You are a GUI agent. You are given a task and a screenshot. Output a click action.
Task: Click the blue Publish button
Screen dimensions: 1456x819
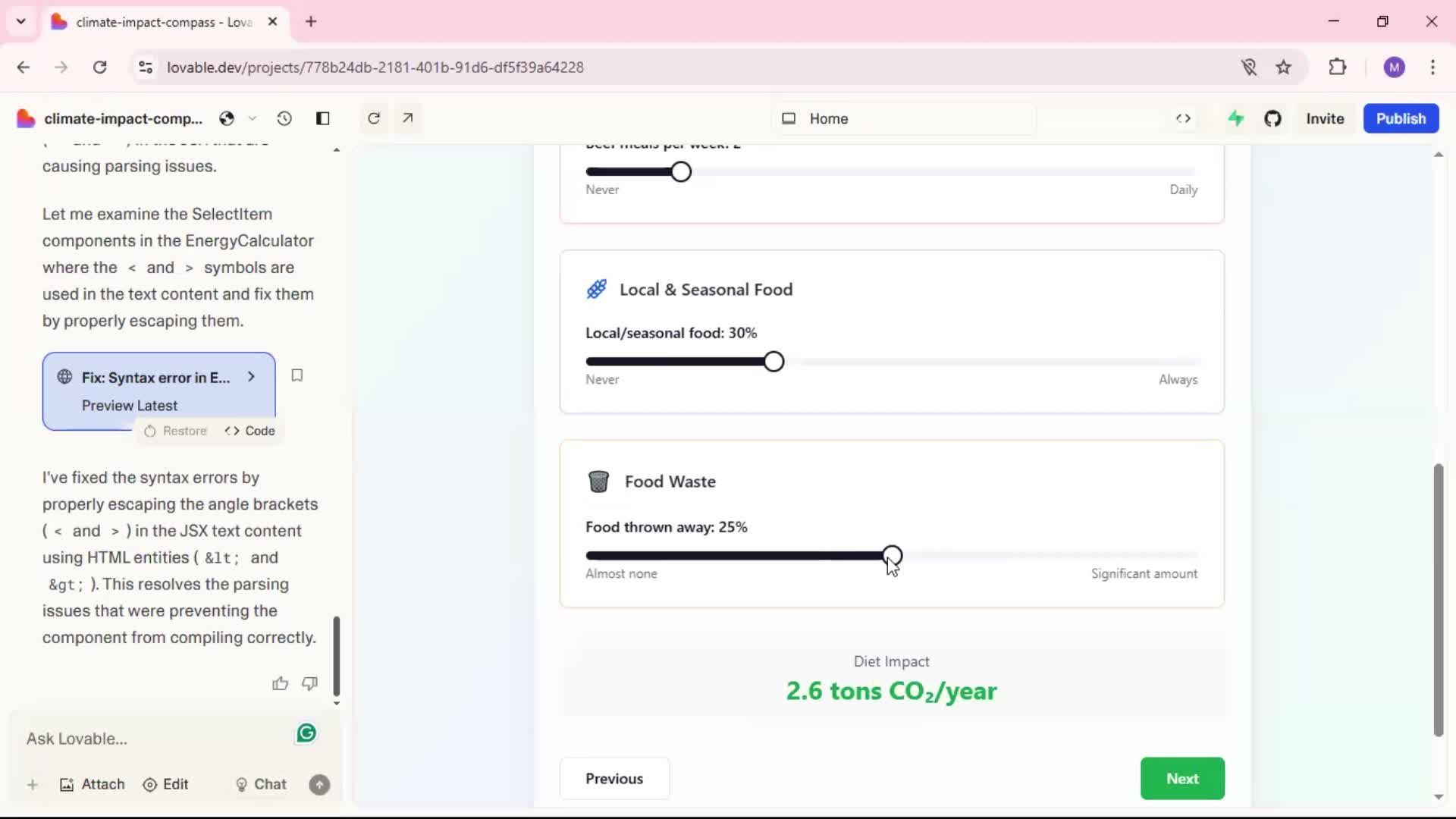click(x=1401, y=118)
